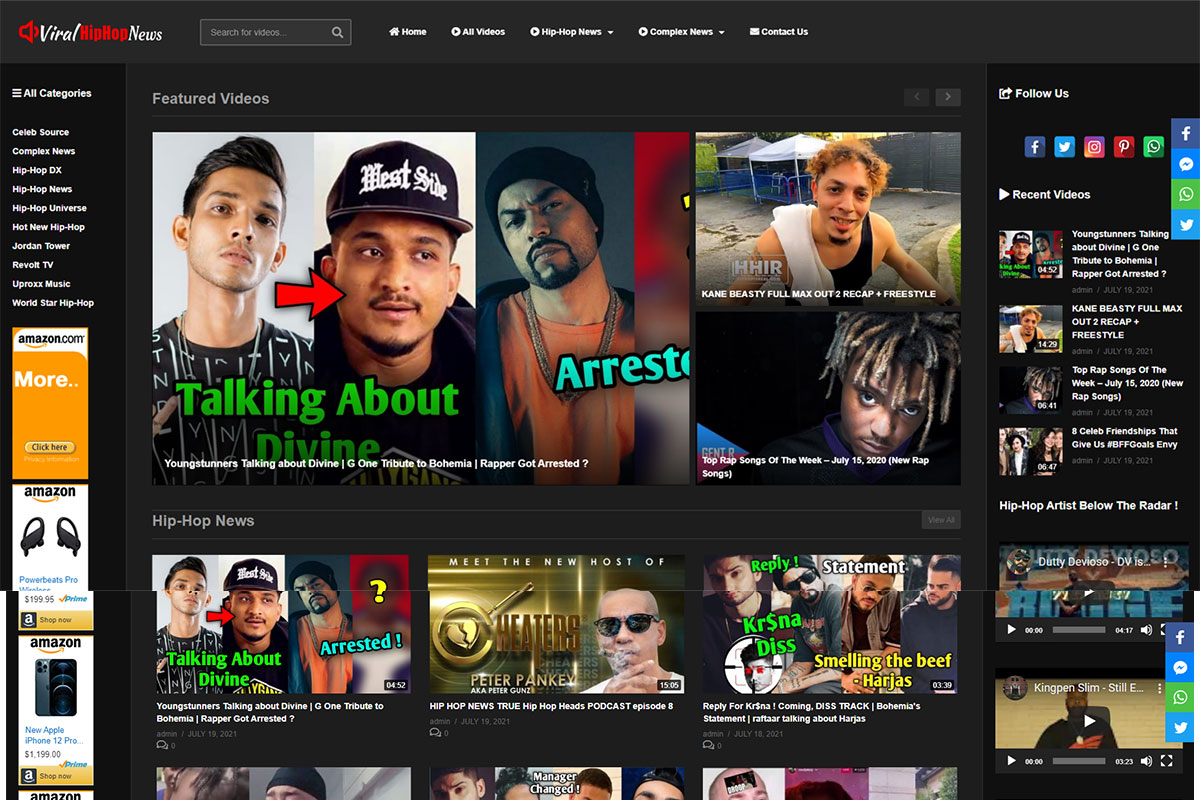This screenshot has height=800, width=1200.
Task: Open featured Top Rap Songs Of The Week thumbnail
Action: coord(828,398)
